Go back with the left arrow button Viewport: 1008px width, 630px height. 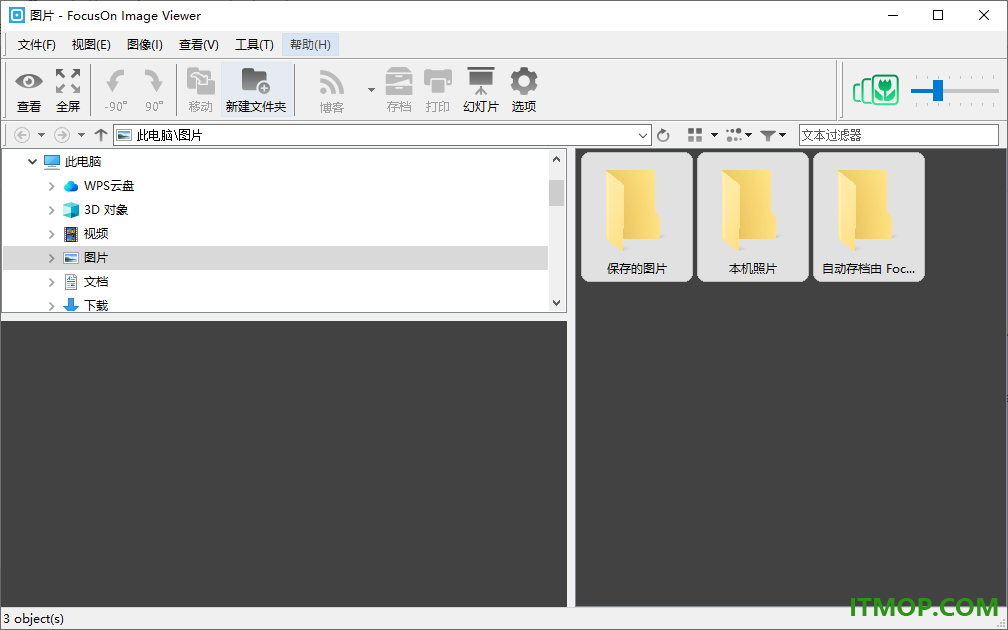[x=22, y=135]
